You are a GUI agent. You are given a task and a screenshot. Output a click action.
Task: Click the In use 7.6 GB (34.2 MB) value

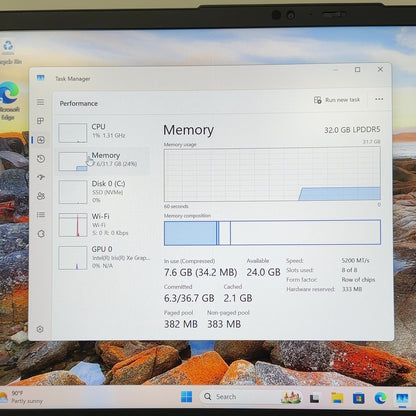[x=200, y=272]
